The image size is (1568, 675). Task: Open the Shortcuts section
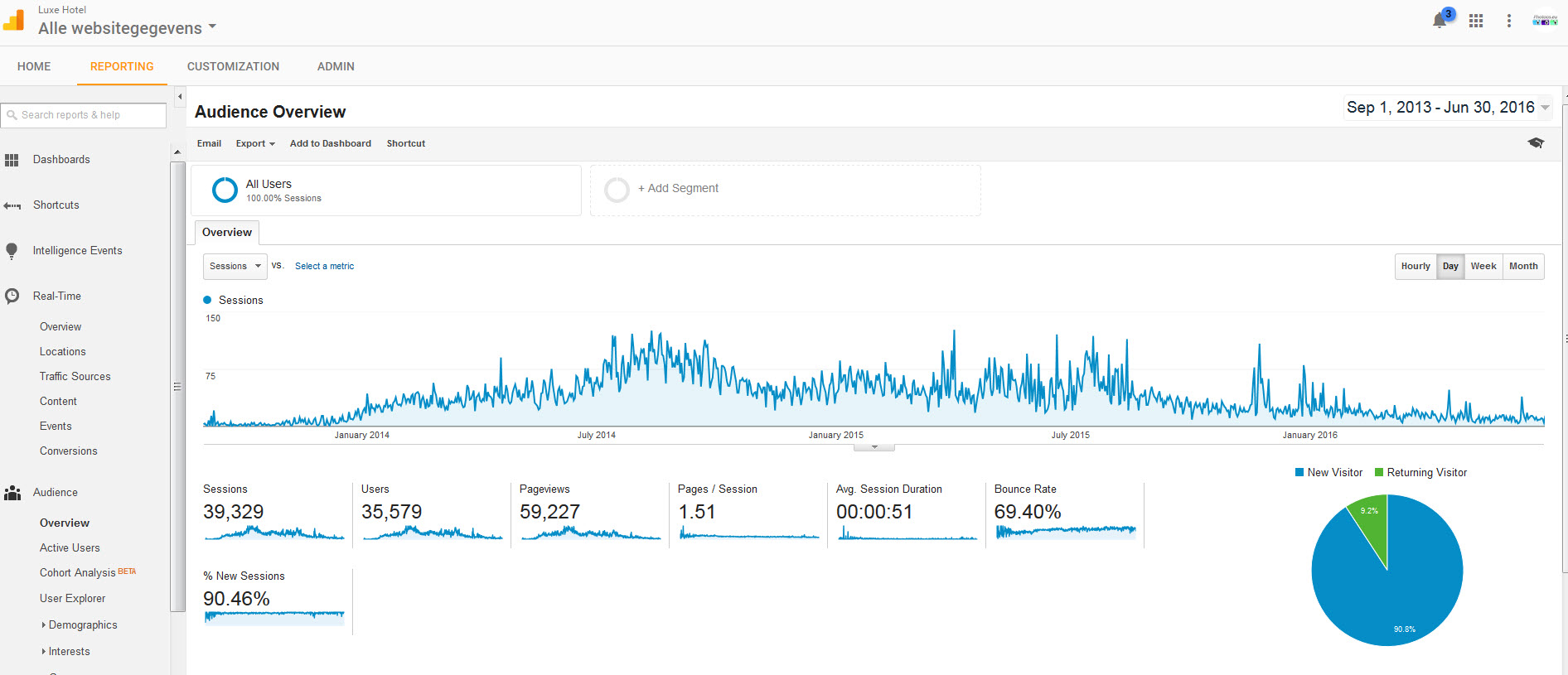[56, 205]
